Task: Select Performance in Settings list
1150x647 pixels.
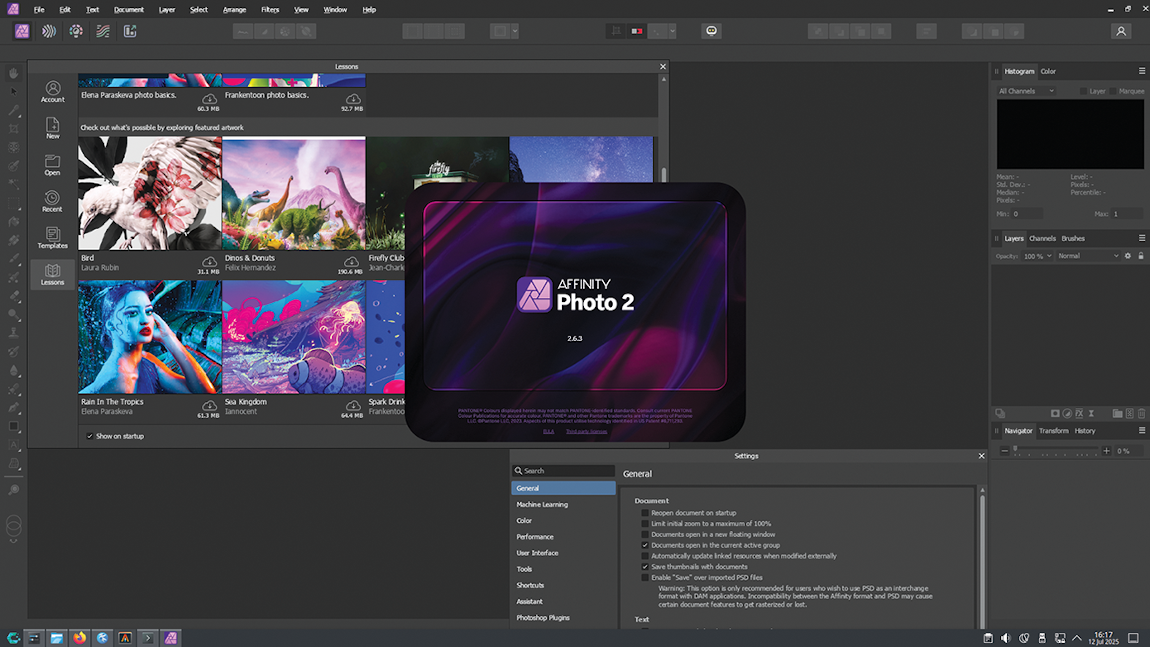Action: (x=535, y=537)
